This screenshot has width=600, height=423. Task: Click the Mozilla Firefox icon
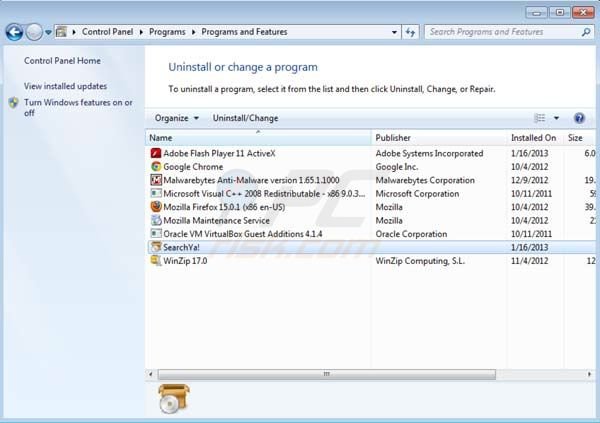(x=156, y=207)
